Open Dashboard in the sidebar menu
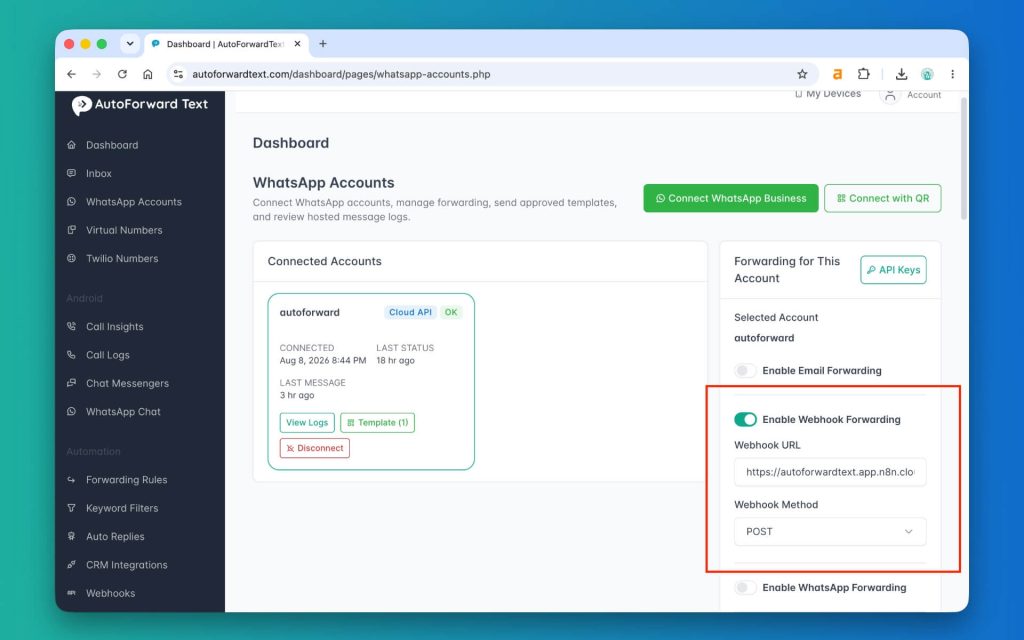 coord(112,145)
